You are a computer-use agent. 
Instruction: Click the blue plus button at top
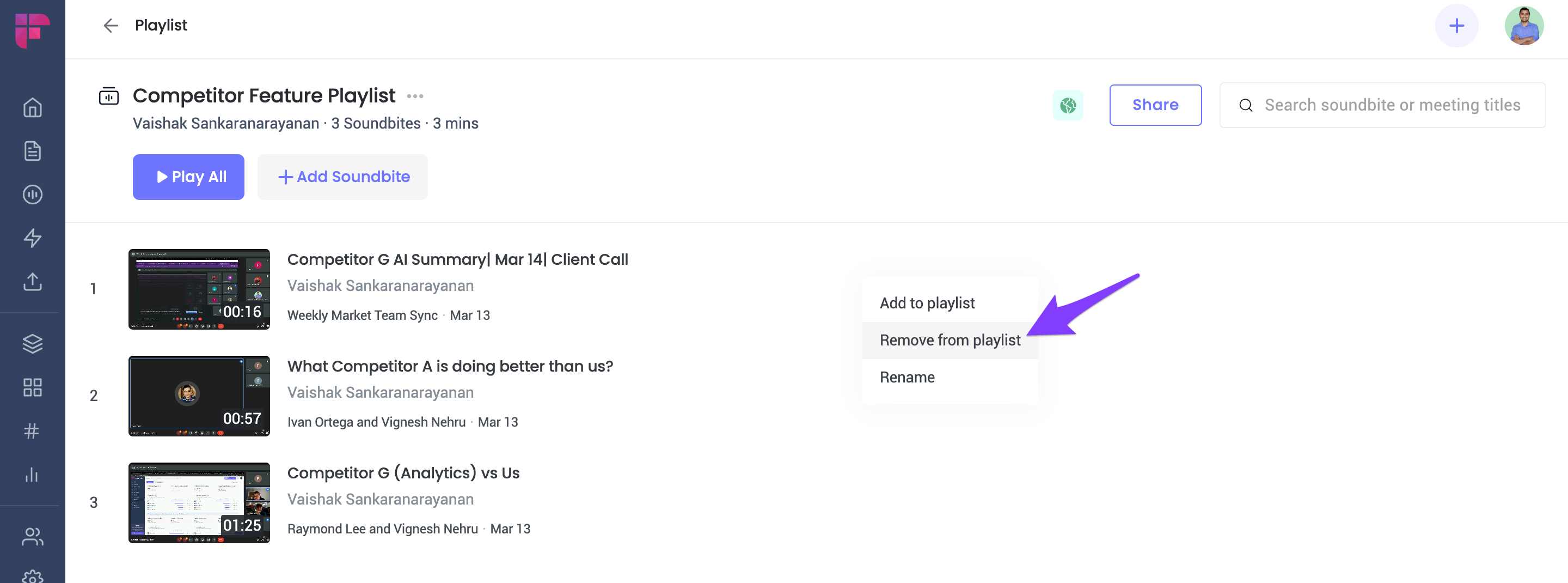click(x=1456, y=26)
